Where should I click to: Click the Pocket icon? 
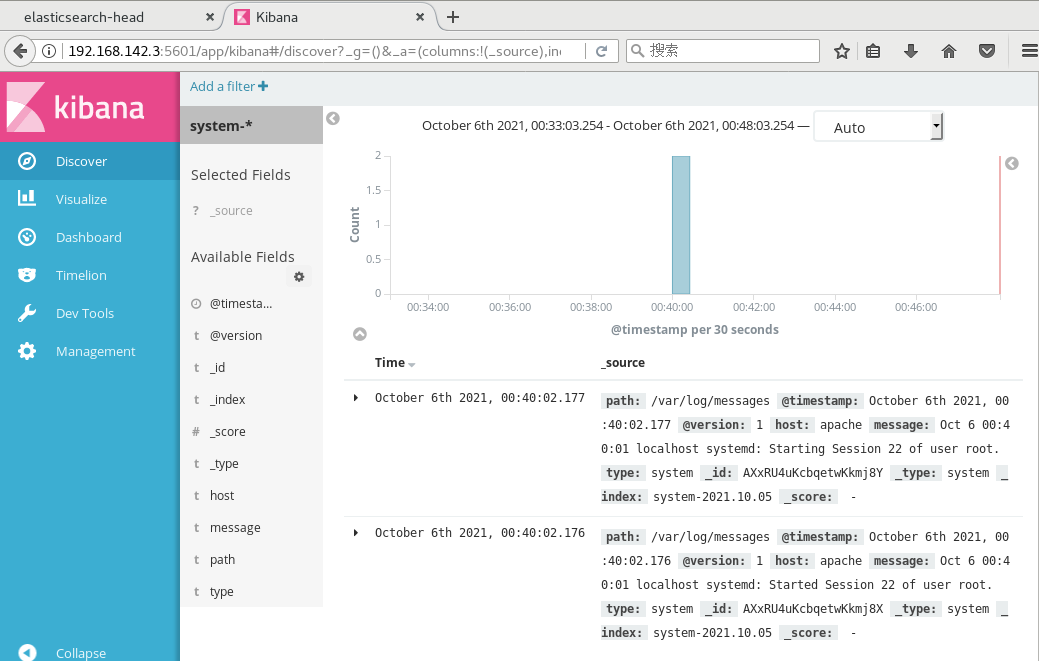(x=987, y=51)
